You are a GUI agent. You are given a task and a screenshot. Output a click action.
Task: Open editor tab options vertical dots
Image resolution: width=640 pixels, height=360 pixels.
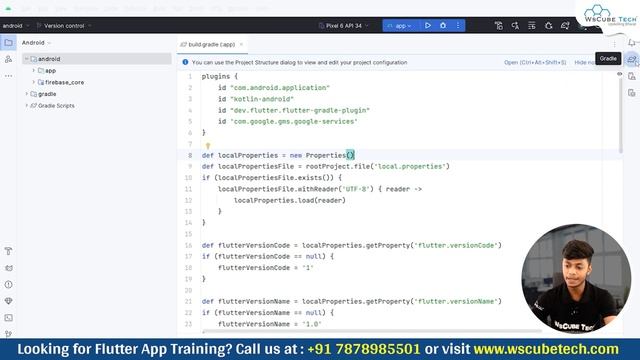[614, 44]
